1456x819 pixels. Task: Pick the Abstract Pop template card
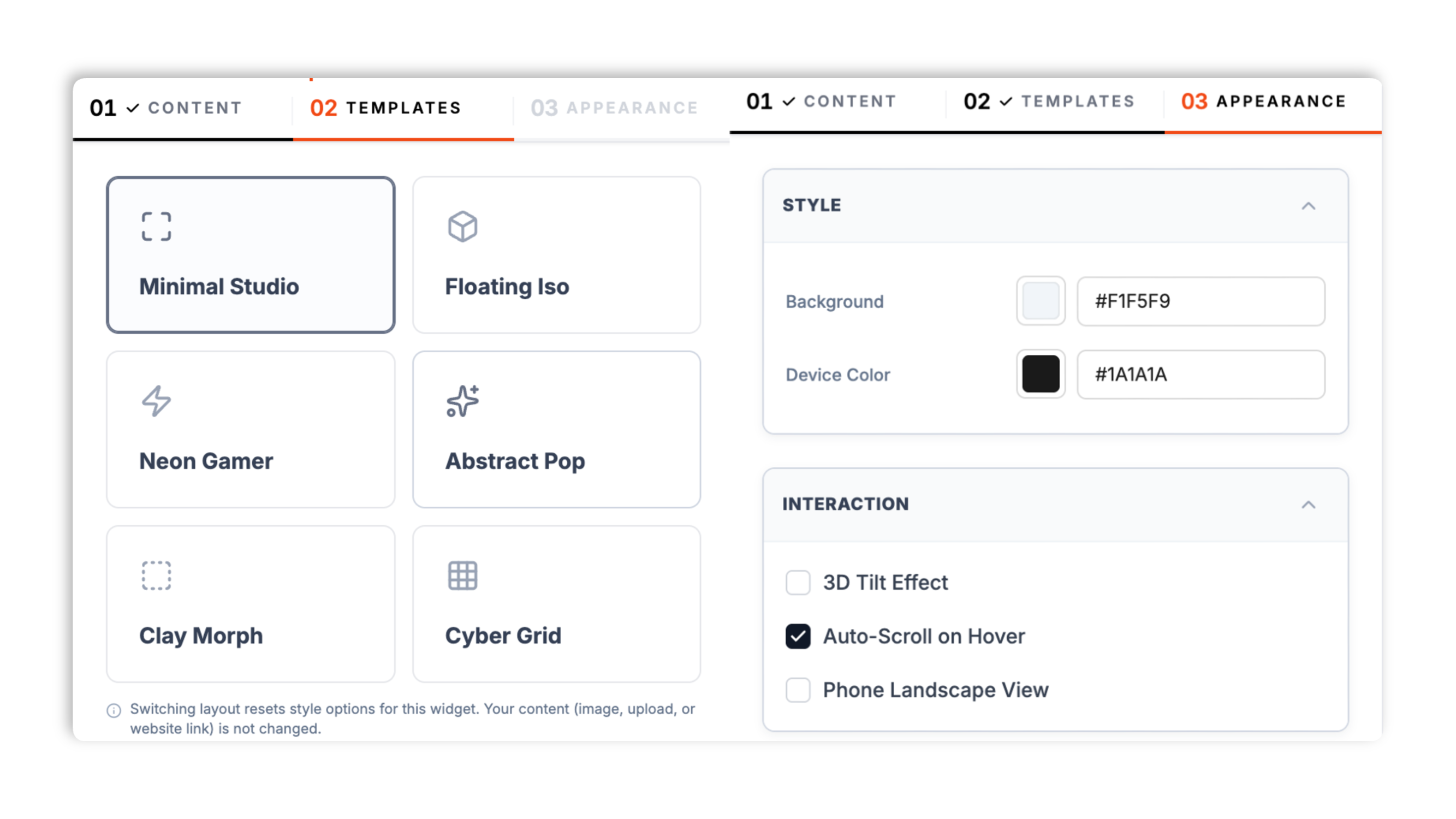pos(557,430)
